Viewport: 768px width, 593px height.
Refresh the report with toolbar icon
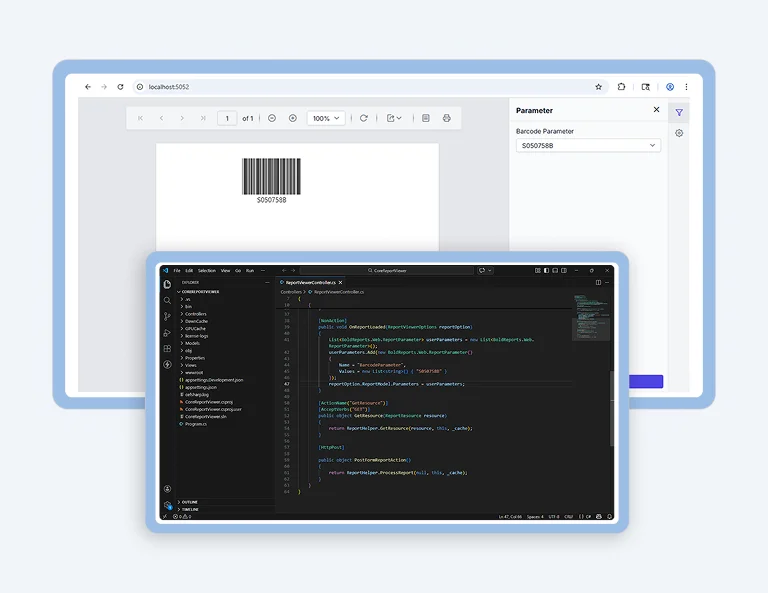click(x=363, y=118)
